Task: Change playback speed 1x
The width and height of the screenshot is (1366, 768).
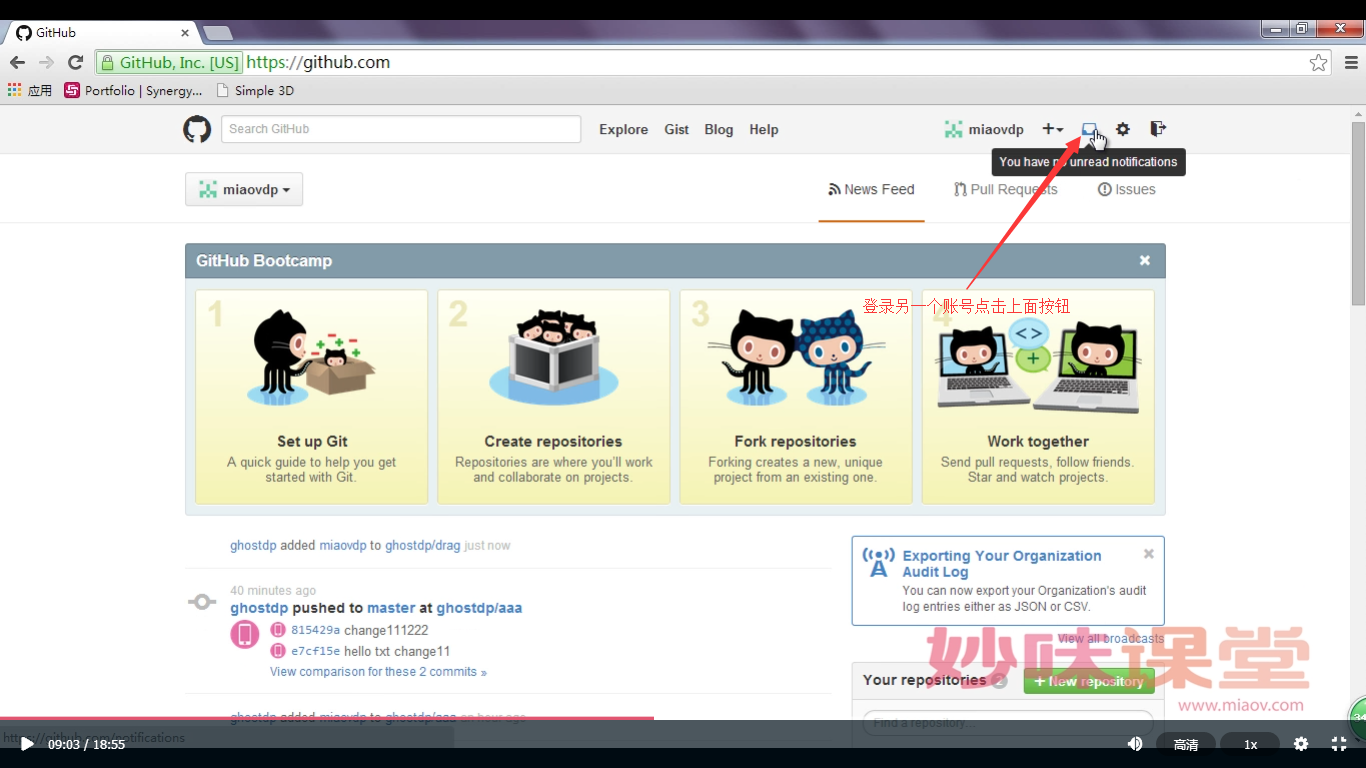Action: pyautogui.click(x=1250, y=744)
